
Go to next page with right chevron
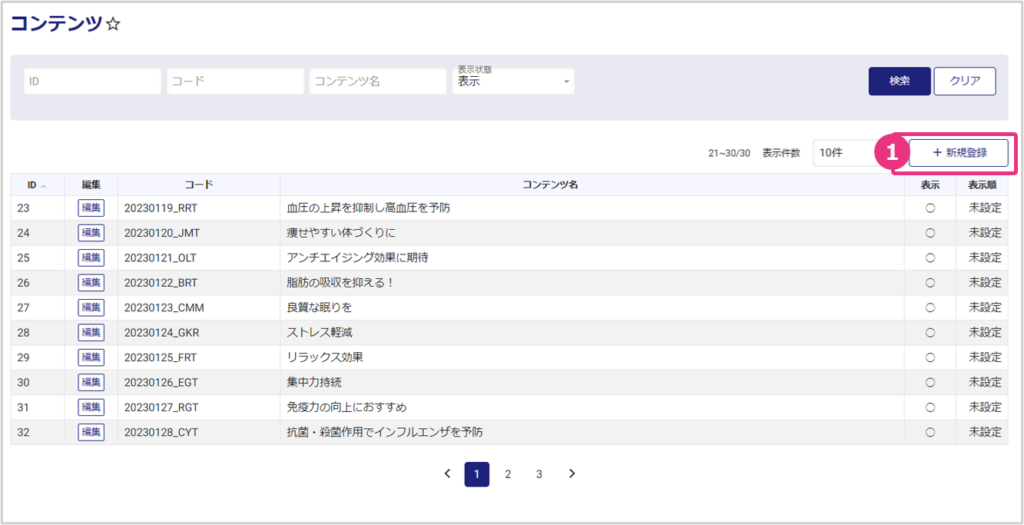coord(571,474)
